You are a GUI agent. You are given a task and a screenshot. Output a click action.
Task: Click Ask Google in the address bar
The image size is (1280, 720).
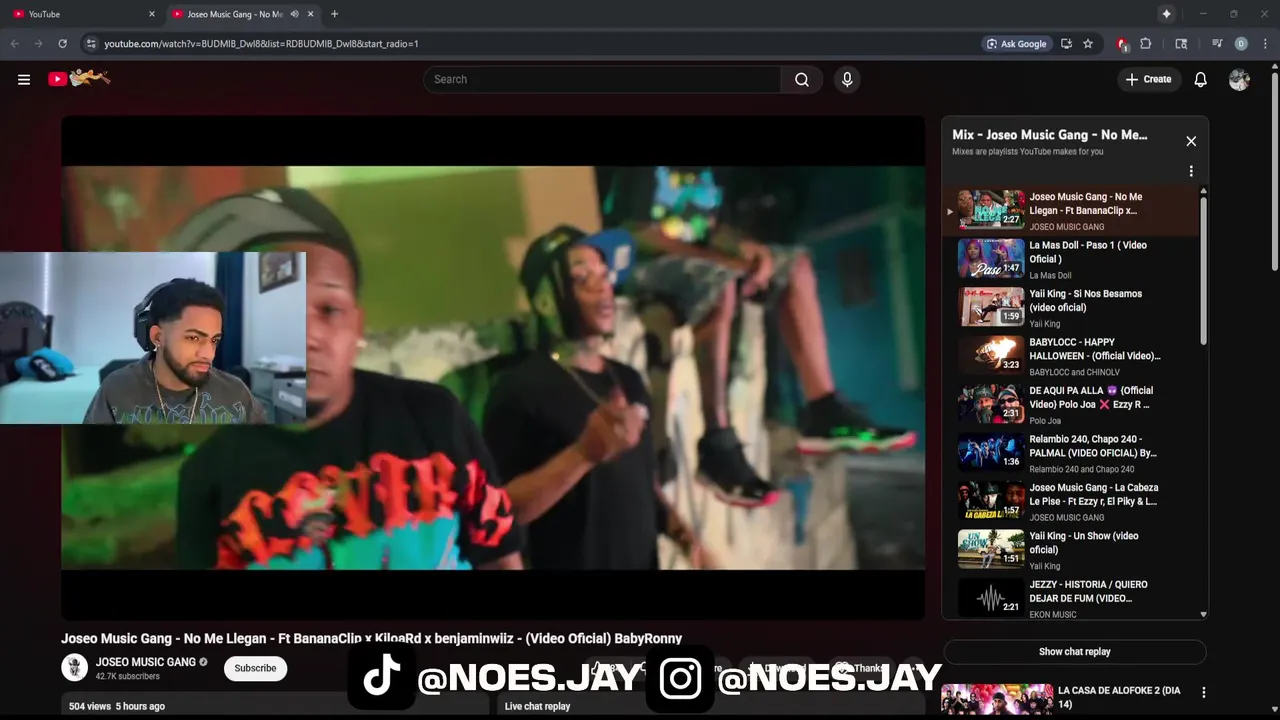click(x=1017, y=43)
